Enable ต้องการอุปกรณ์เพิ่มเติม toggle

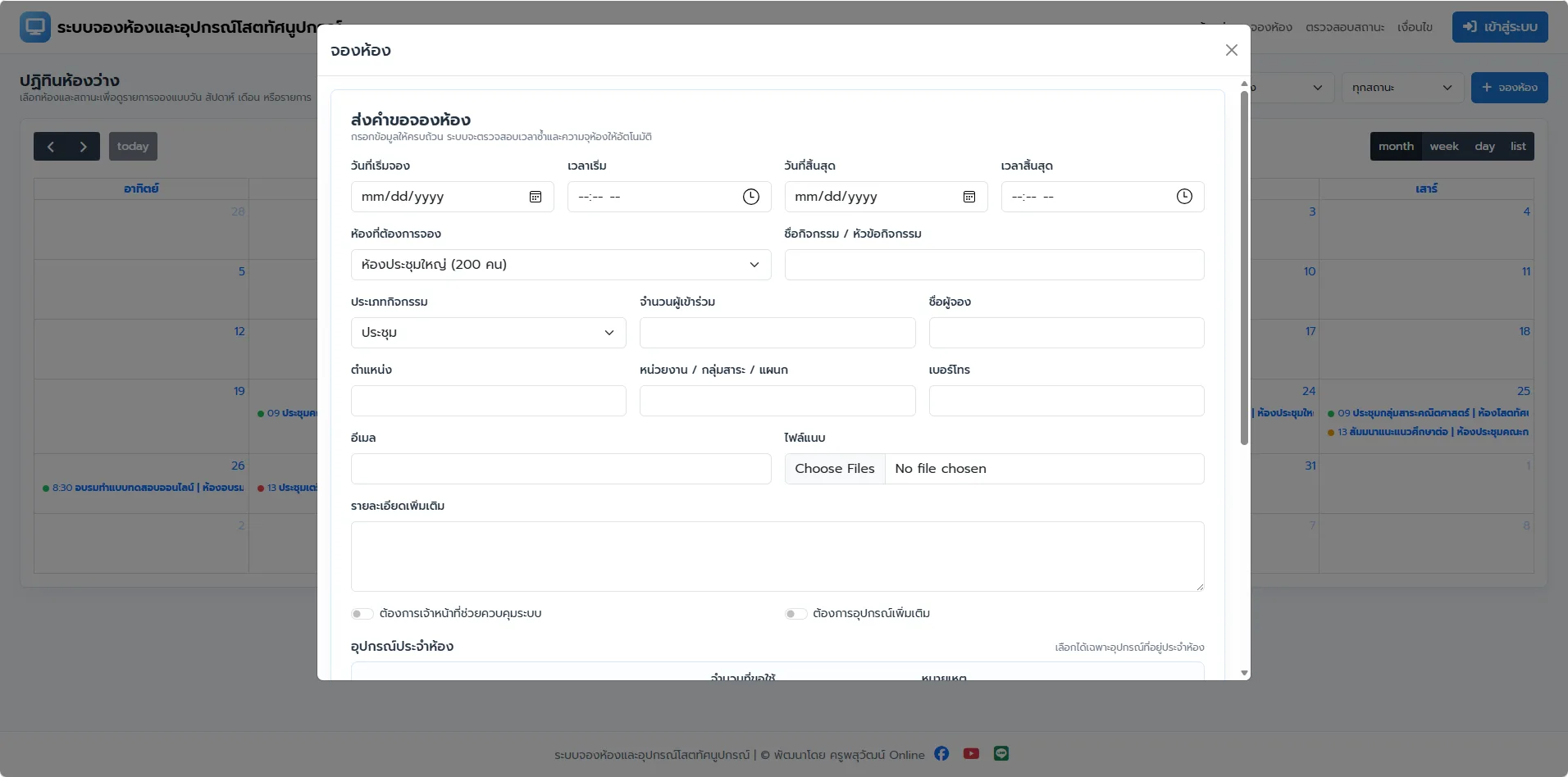tap(795, 614)
